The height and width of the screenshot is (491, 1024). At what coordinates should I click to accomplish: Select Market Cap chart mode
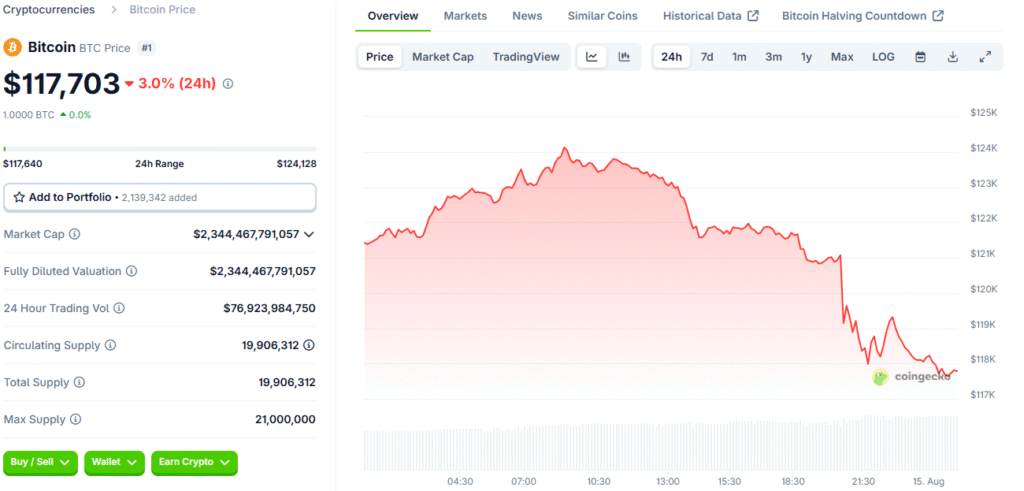(443, 57)
